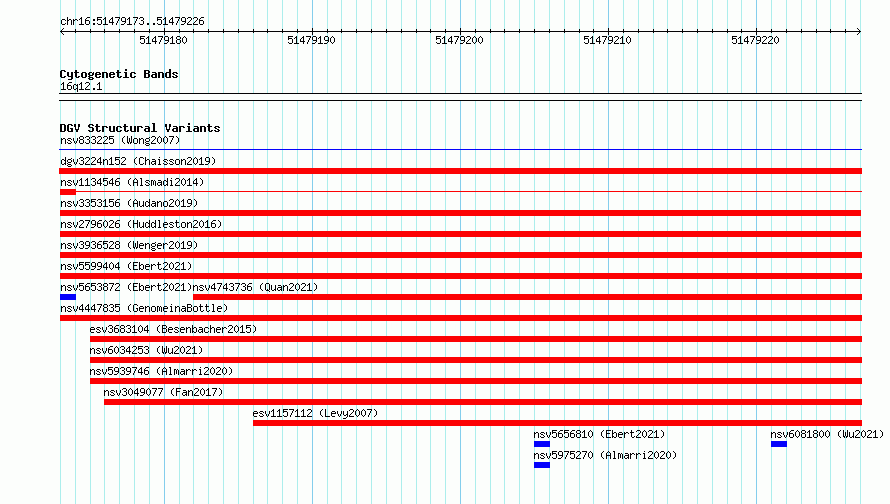This screenshot has height=504, width=890.
Task: Click the 16q12.1 cytogenetic band bar
Action: [x=460, y=97]
